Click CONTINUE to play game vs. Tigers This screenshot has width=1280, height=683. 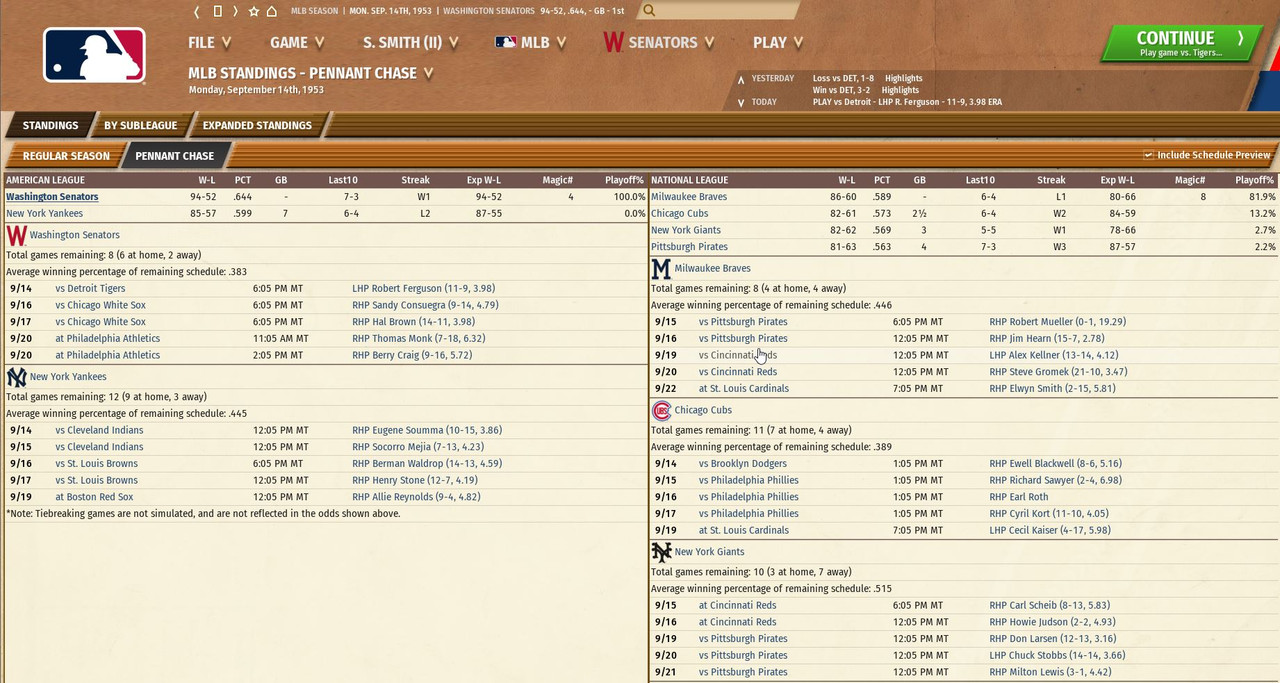pyautogui.click(x=1180, y=43)
